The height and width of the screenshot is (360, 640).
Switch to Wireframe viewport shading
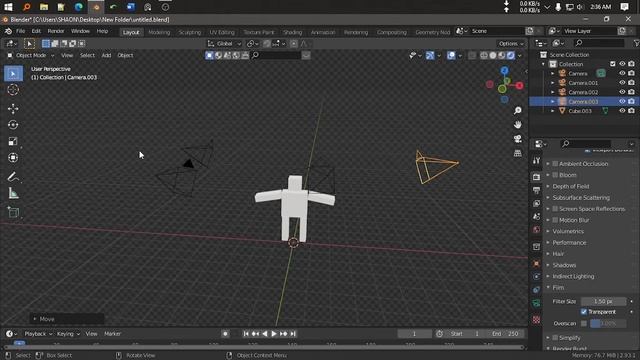[x=484, y=56]
